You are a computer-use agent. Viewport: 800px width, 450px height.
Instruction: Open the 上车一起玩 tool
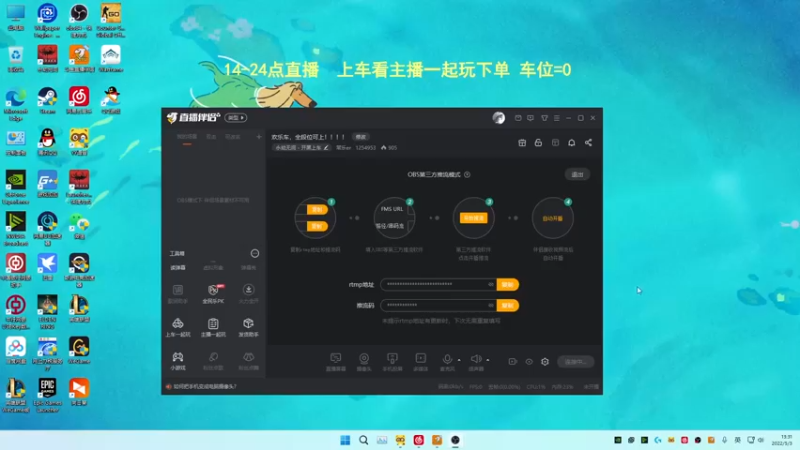[178, 328]
